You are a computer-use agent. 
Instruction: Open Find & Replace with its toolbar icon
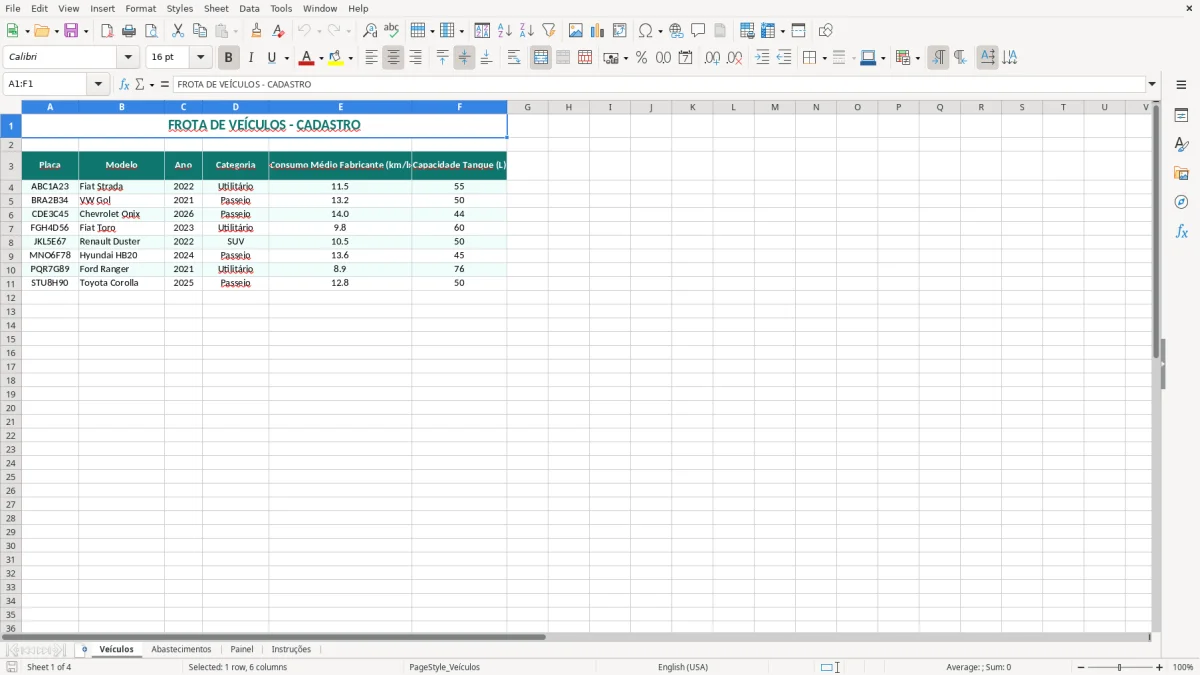click(x=370, y=31)
